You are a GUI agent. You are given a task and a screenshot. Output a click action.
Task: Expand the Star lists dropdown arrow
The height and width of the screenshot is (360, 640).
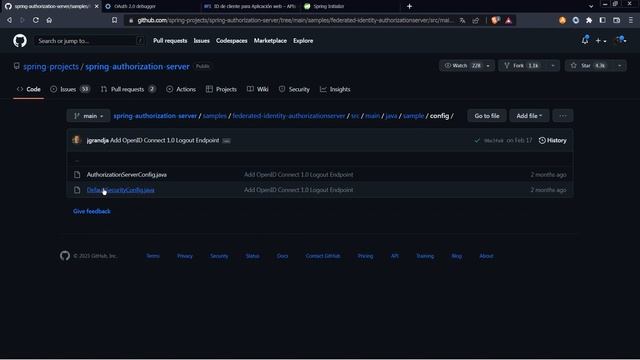pos(620,66)
